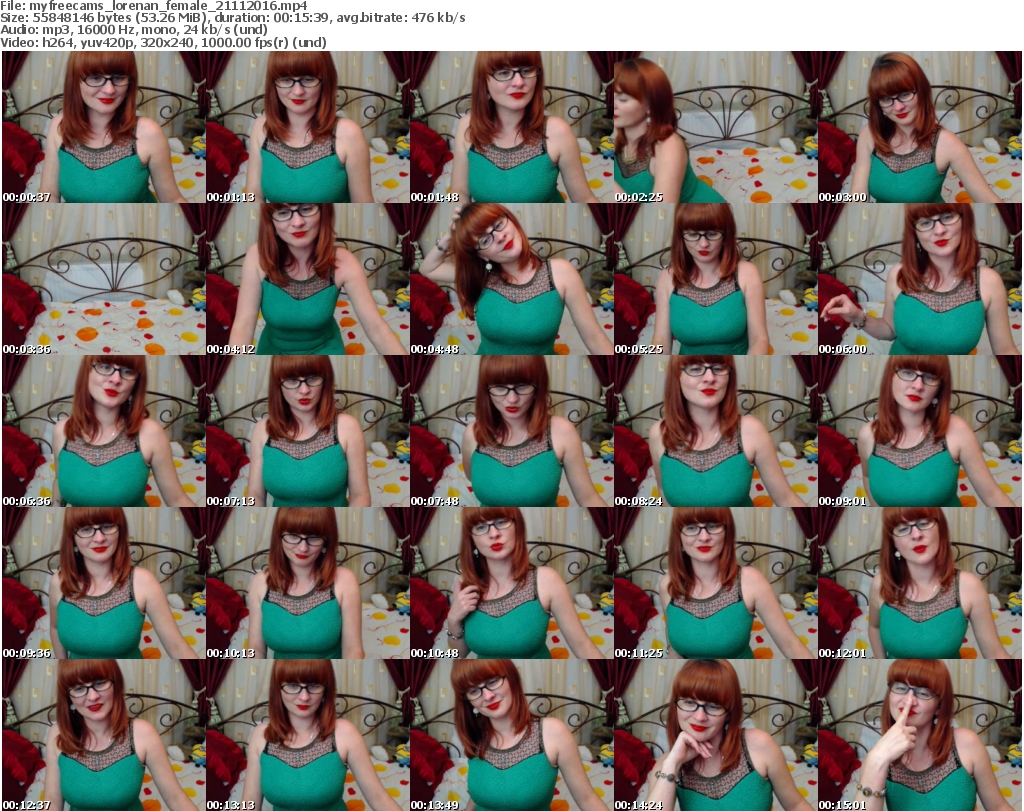Image resolution: width=1024 pixels, height=811 pixels.
Task: Choose the frame at 00:14:24
Action: click(715, 735)
